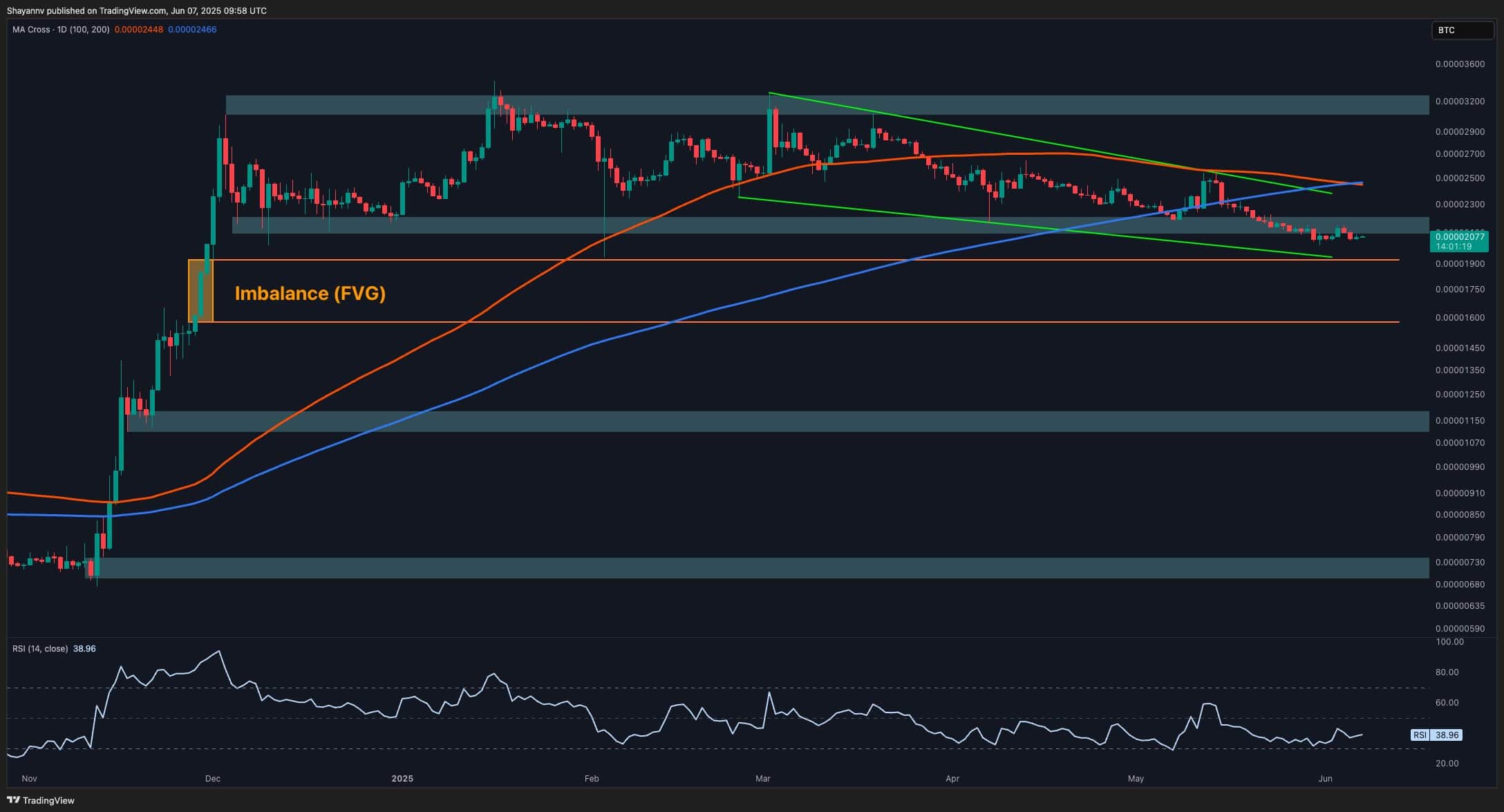Click the 0.00000590 price axis label
The width and height of the screenshot is (1504, 812).
click(1460, 629)
